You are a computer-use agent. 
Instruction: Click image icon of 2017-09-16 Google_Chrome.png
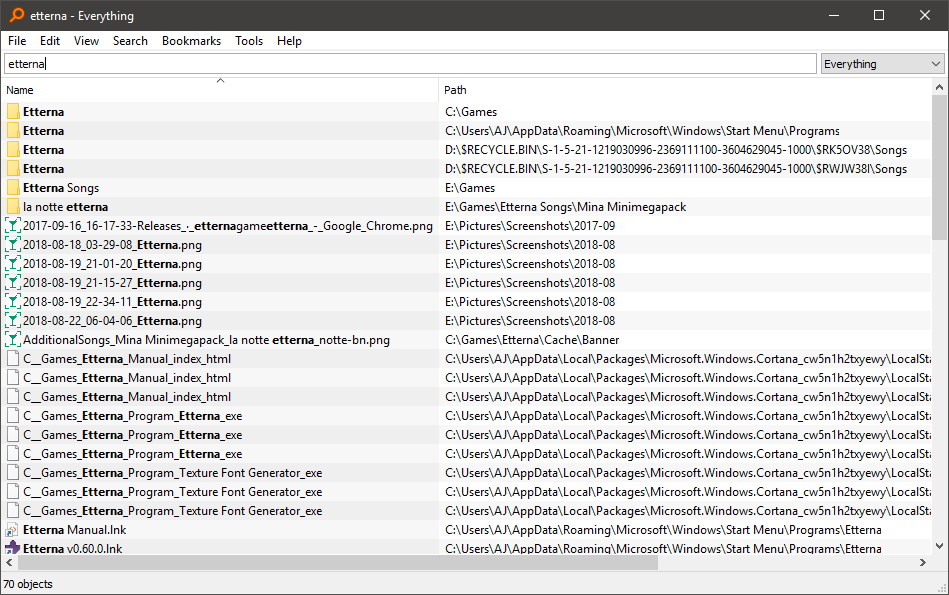(13, 226)
